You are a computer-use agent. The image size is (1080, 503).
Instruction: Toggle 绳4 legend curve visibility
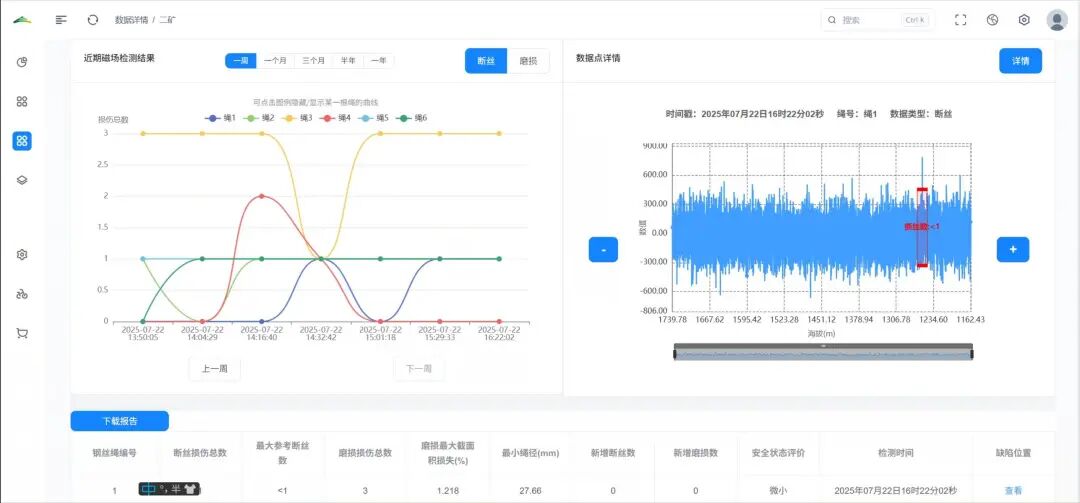pos(335,118)
